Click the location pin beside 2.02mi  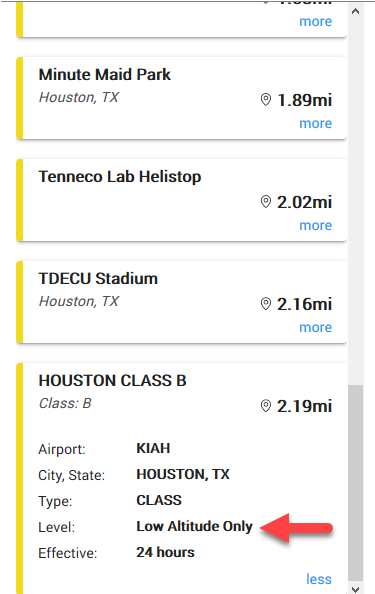(x=266, y=202)
